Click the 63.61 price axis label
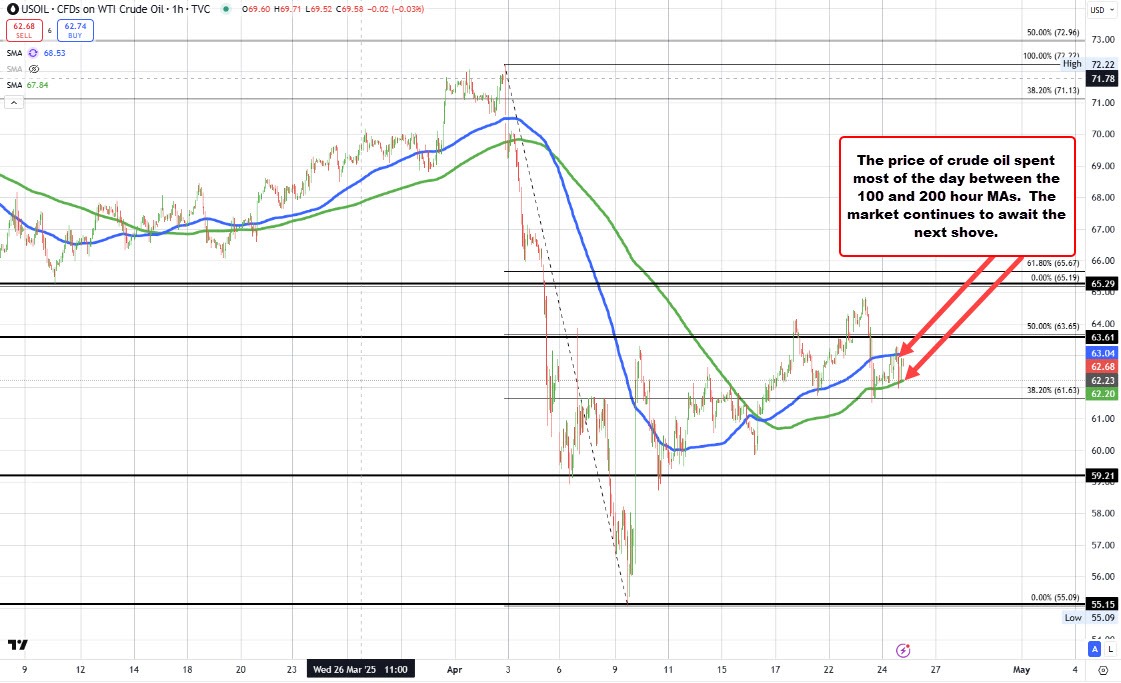Viewport: 1121px width, 683px height. pos(1102,337)
